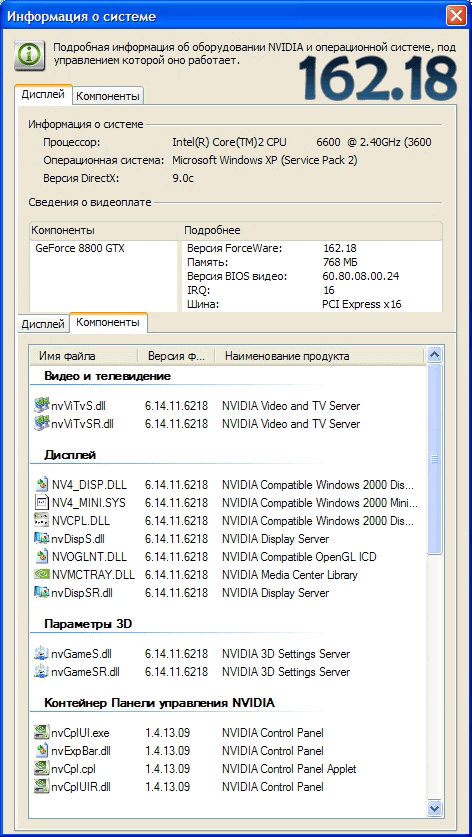The image size is (472, 837).
Task: Click the NV4_MINI.SYS file name
Action: click(x=89, y=503)
